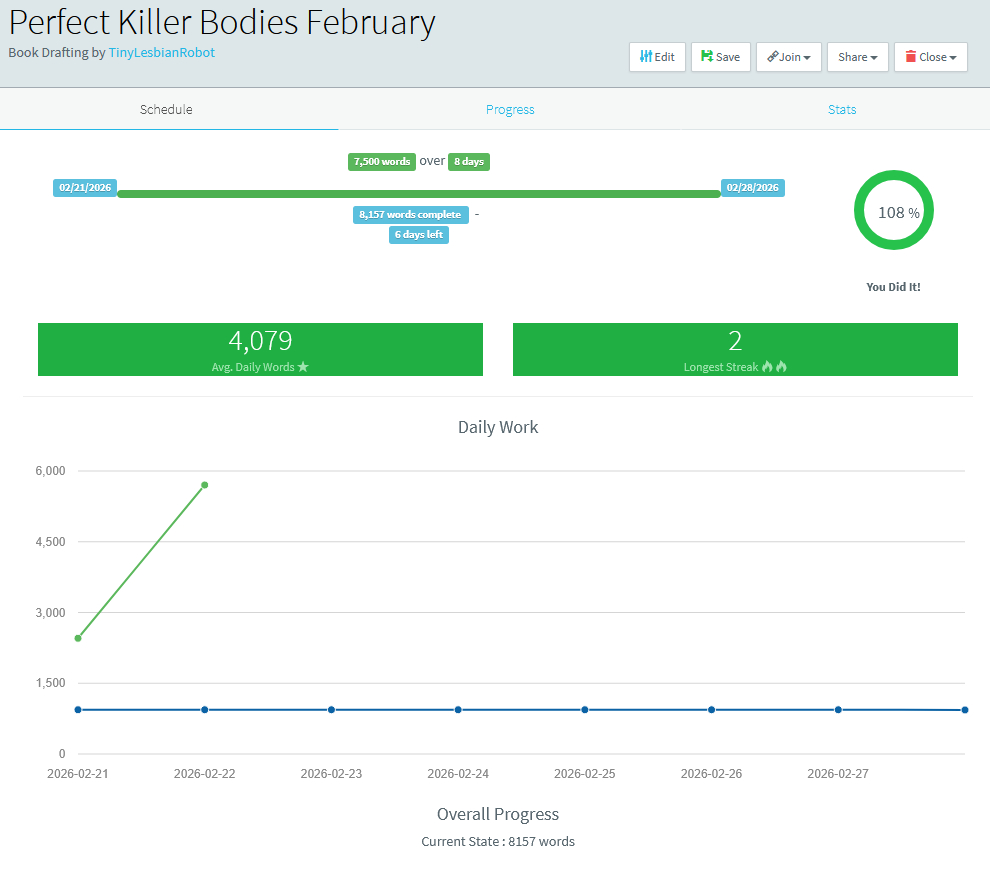Open the Close dropdown caret

pos(953,58)
